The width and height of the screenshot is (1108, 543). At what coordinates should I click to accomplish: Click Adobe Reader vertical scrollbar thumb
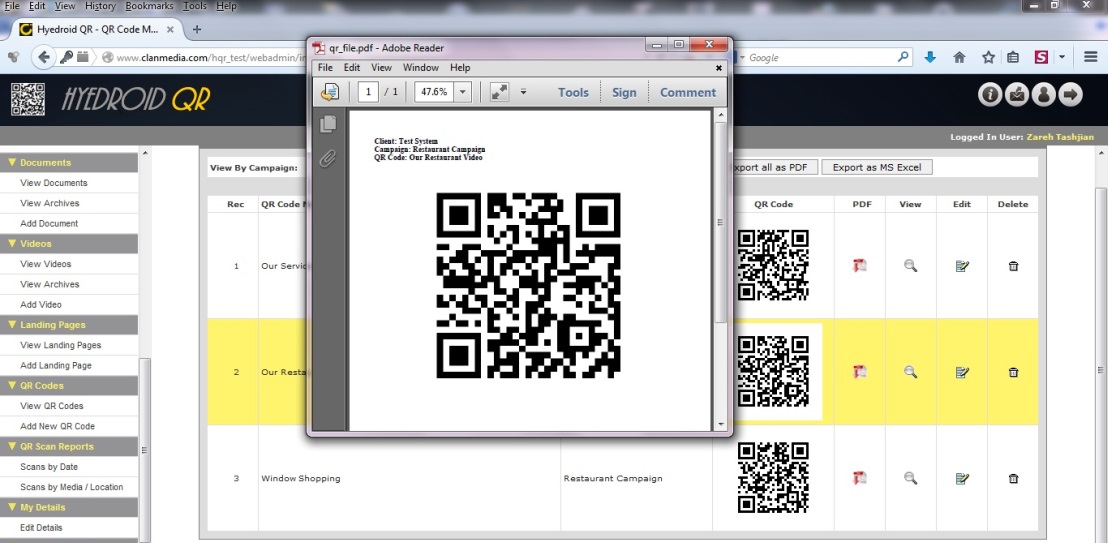[721, 223]
